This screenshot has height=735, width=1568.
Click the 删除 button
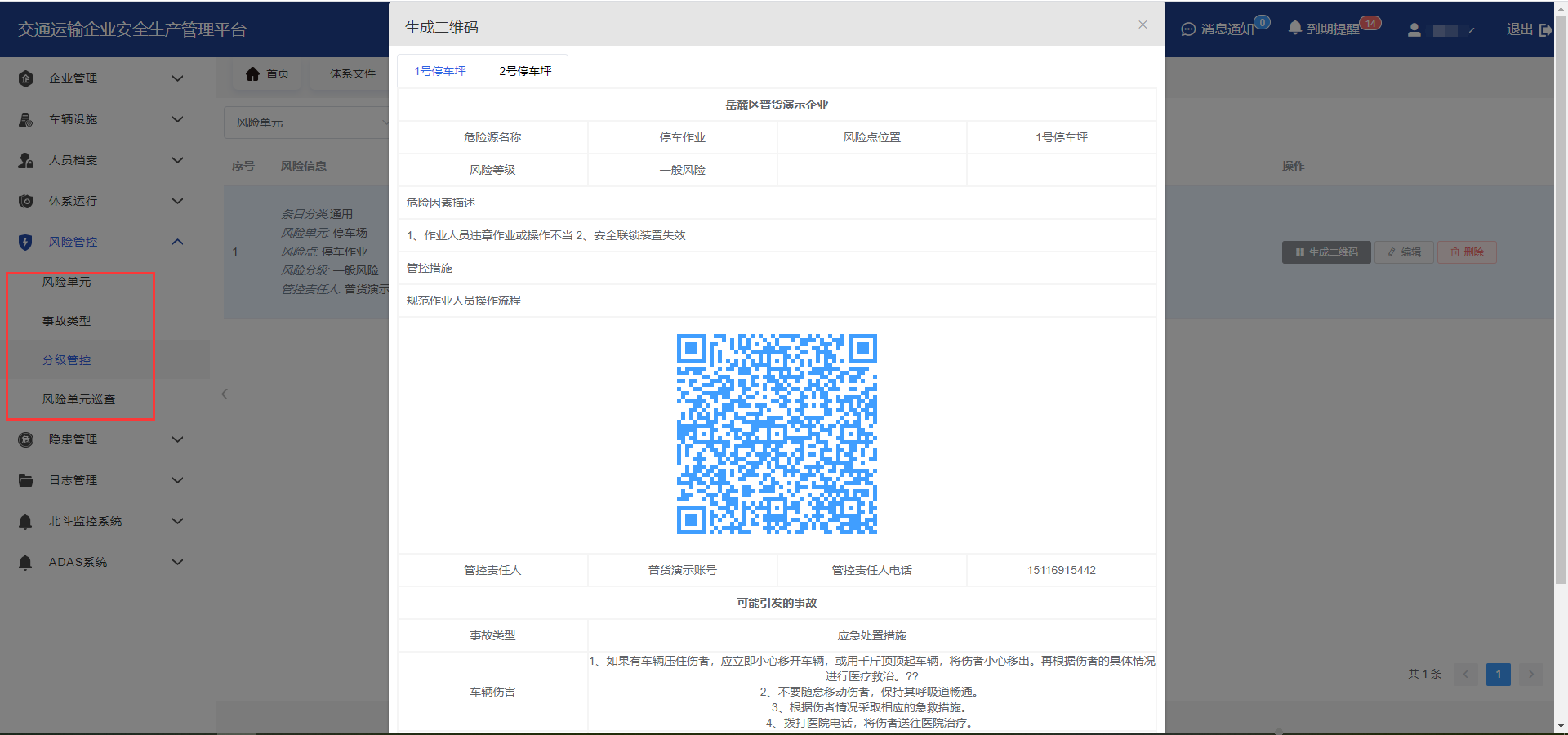pyautogui.click(x=1467, y=252)
